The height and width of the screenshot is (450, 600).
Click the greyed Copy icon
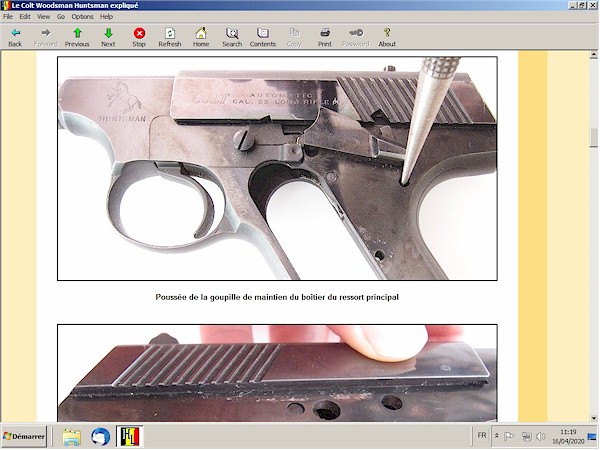coord(294,37)
